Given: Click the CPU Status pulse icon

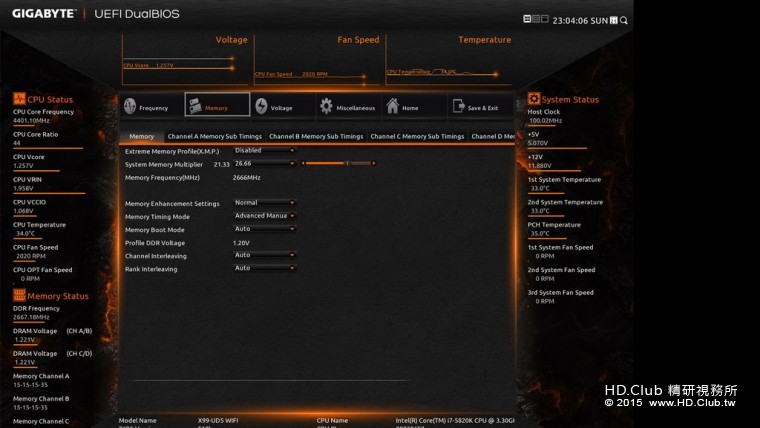Looking at the screenshot, I should (19, 99).
